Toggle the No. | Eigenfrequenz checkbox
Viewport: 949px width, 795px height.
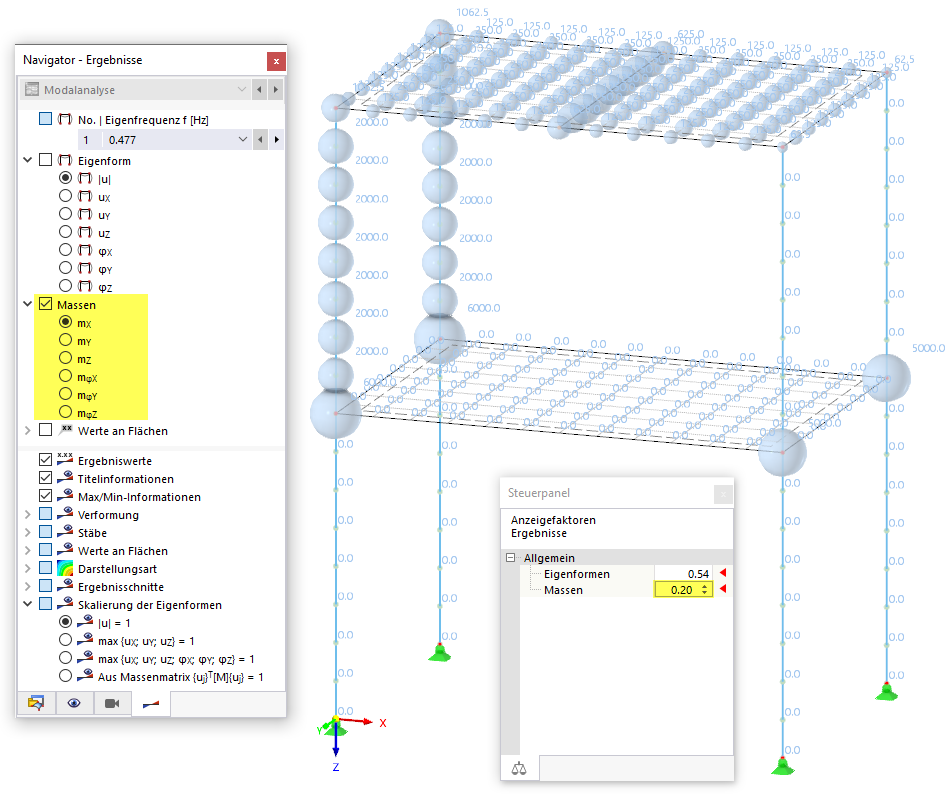45,119
